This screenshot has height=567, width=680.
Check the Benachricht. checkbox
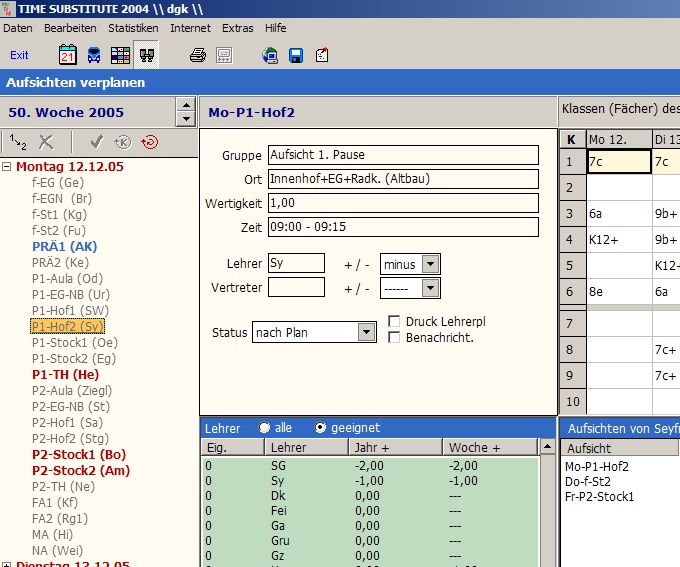tap(394, 338)
